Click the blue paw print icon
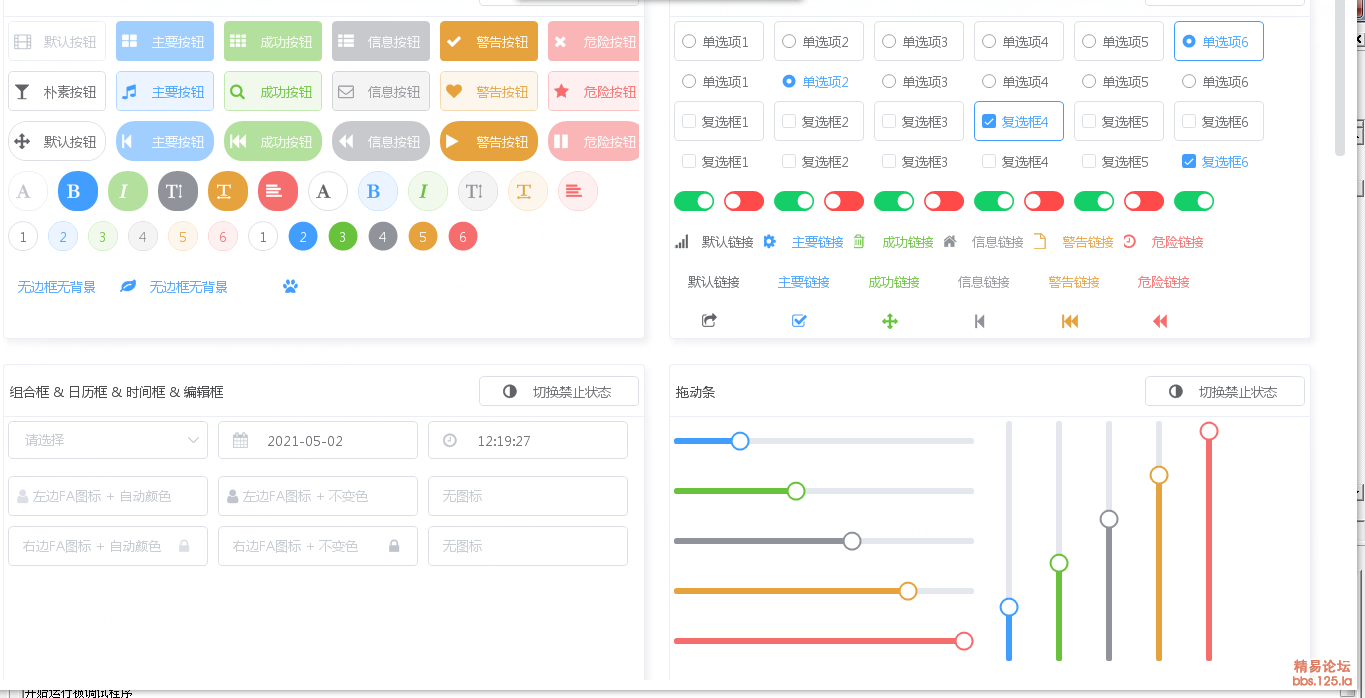Viewport: 1365px width, 698px height. pos(290,287)
